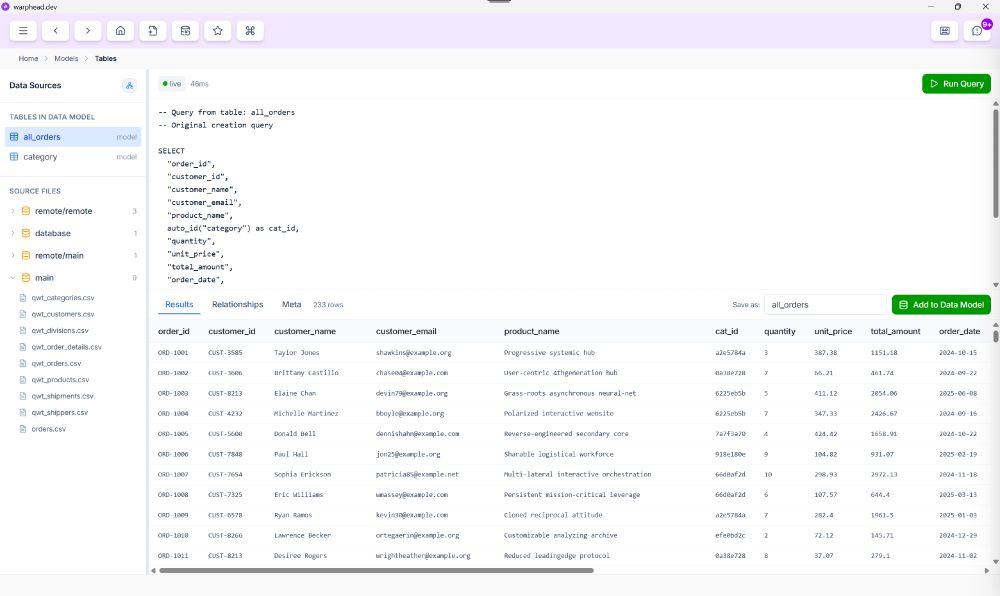The image size is (1000, 596).
Task: Expand the remote/main source folder
Action: 13,256
